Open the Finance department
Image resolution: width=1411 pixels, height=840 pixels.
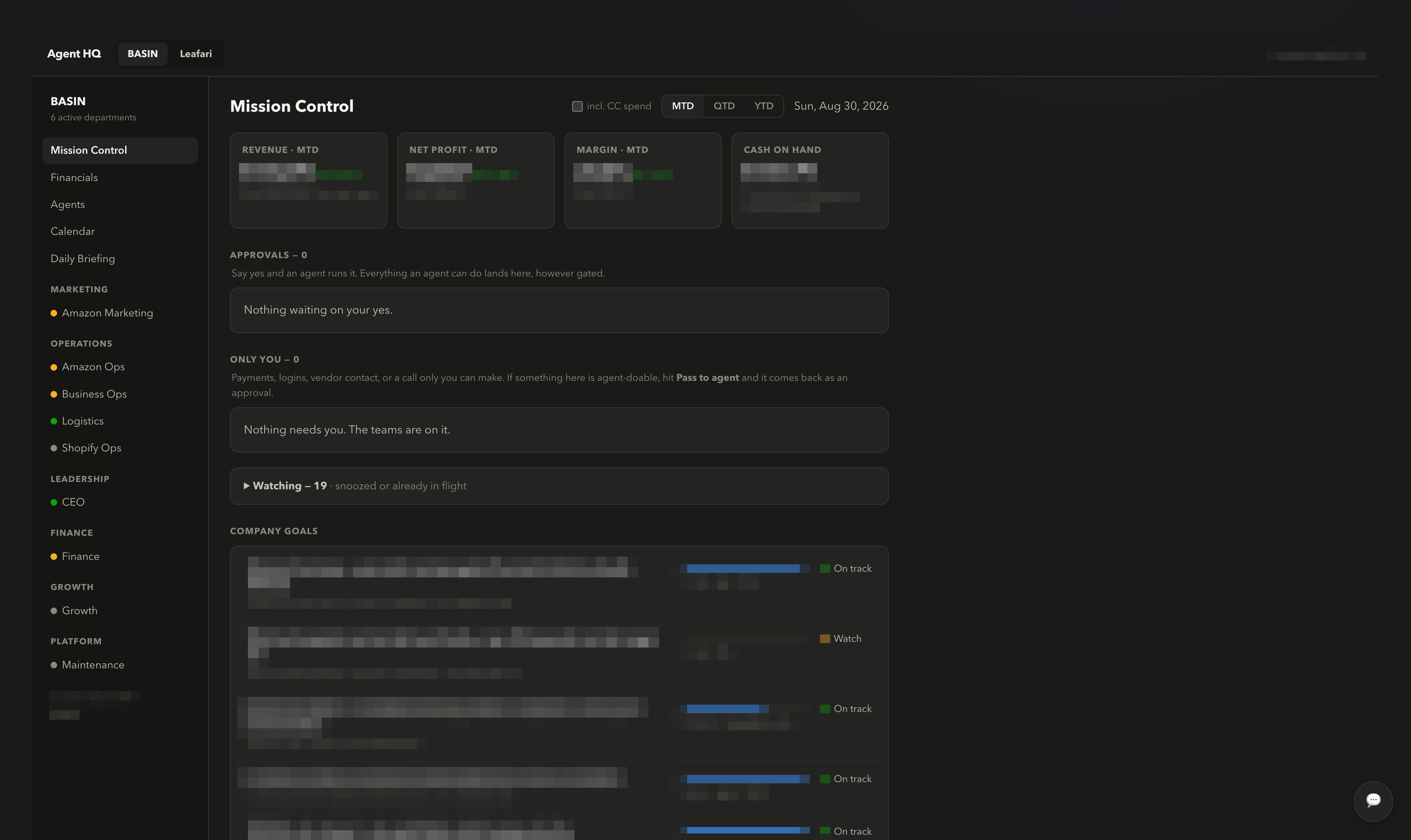pos(120,557)
